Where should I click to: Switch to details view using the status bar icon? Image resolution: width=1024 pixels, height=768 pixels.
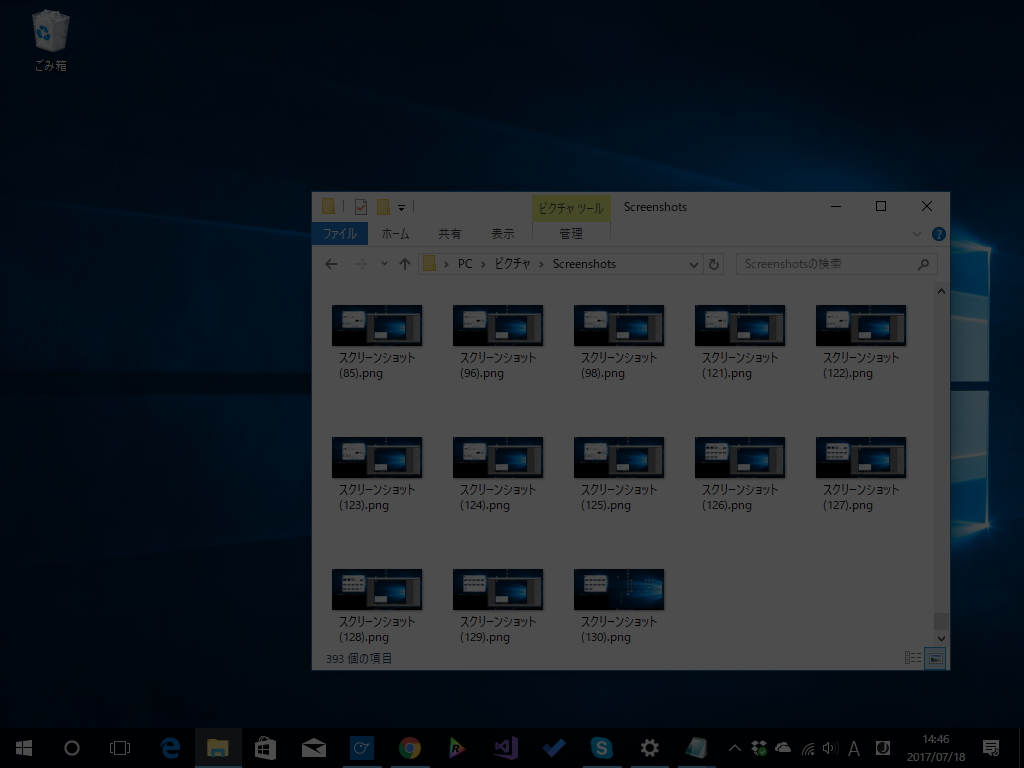click(x=912, y=658)
